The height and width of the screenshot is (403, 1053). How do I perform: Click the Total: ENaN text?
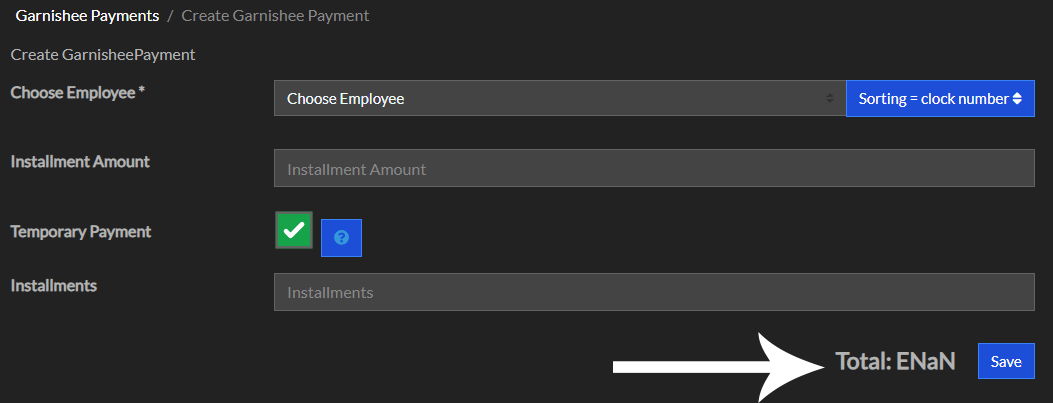(x=895, y=362)
